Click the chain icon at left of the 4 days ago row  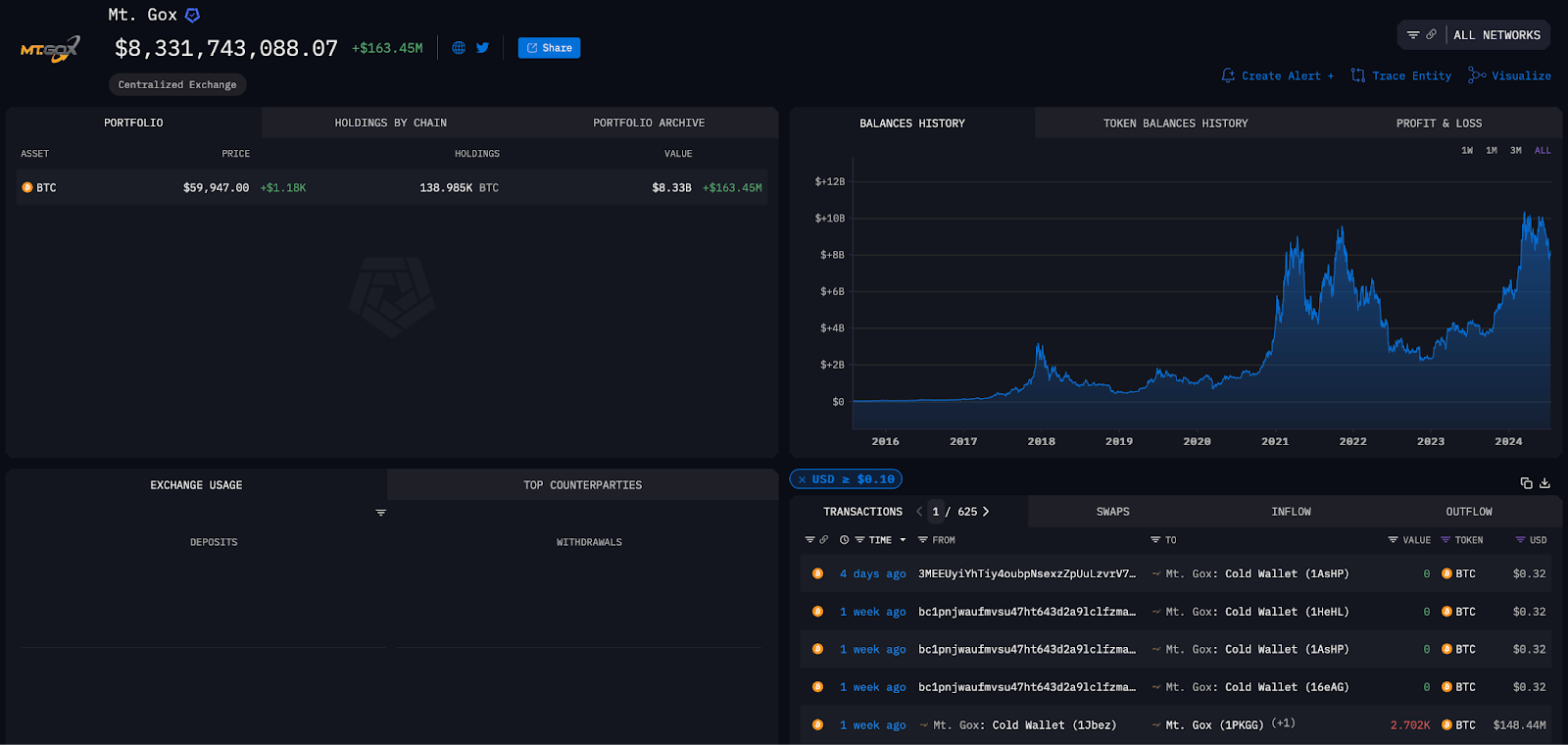817,573
